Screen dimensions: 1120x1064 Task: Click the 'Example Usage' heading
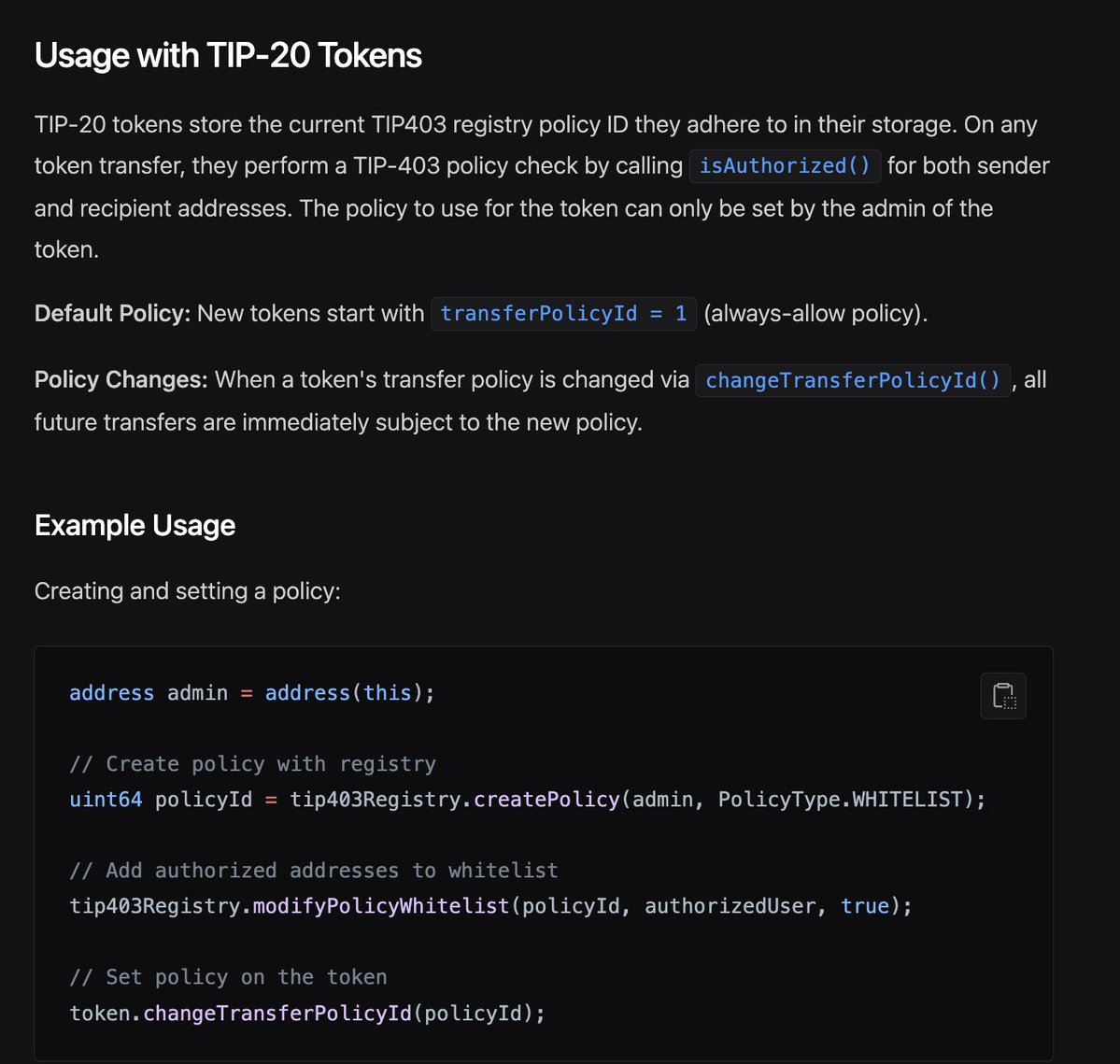pos(135,526)
